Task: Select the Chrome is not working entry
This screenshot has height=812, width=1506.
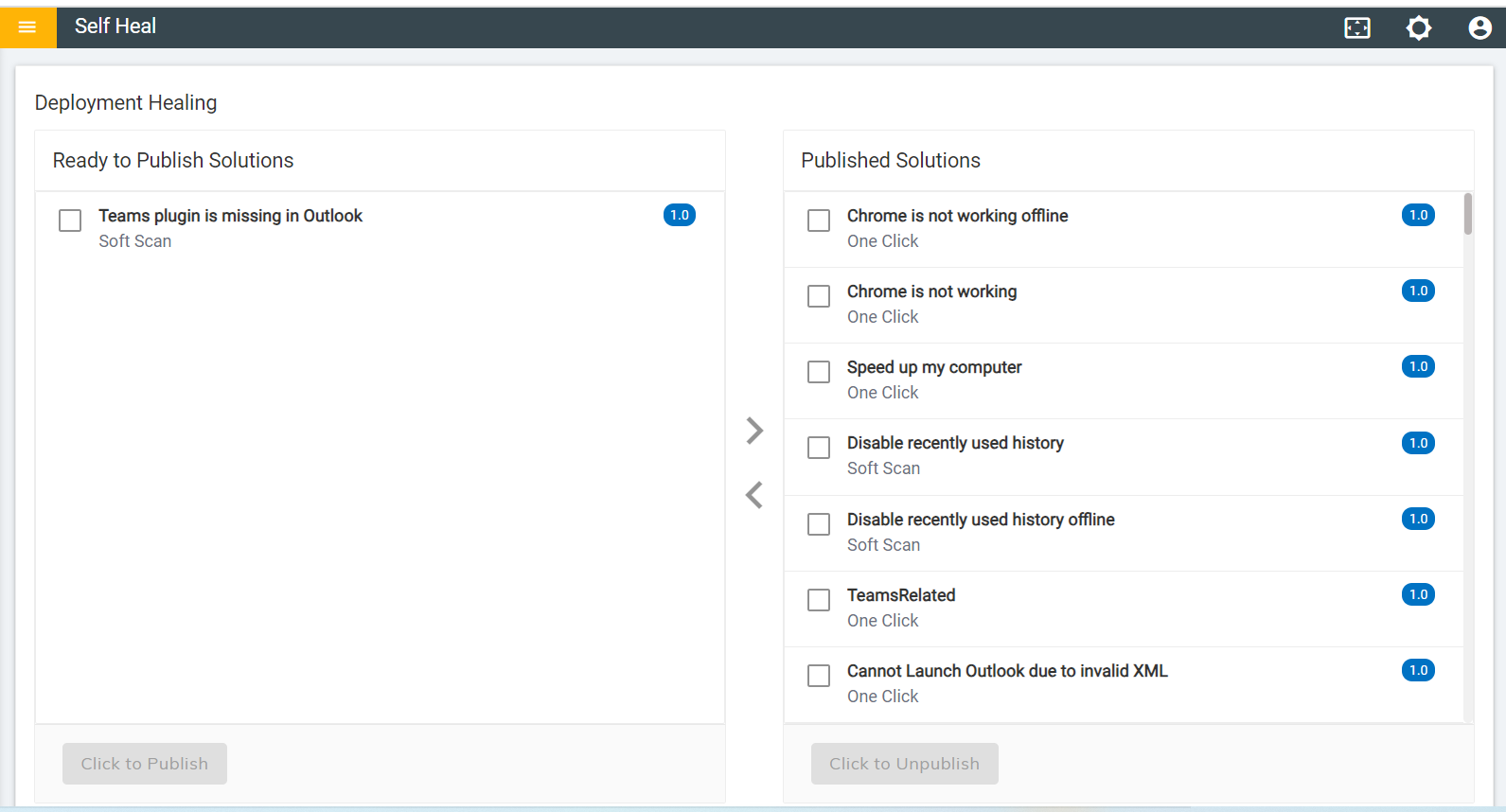Action: point(931,292)
